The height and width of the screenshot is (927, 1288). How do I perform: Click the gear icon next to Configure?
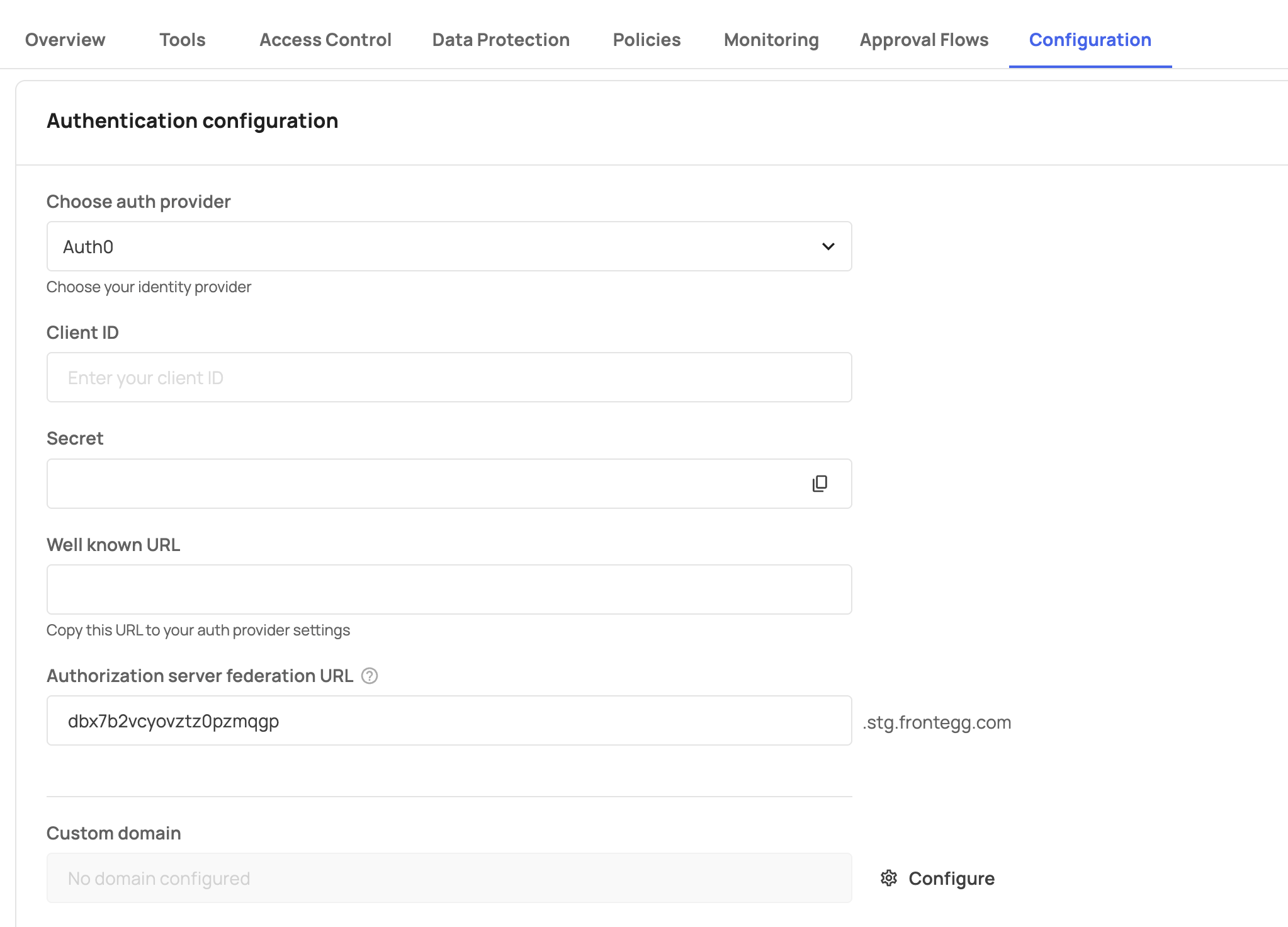pyautogui.click(x=888, y=878)
